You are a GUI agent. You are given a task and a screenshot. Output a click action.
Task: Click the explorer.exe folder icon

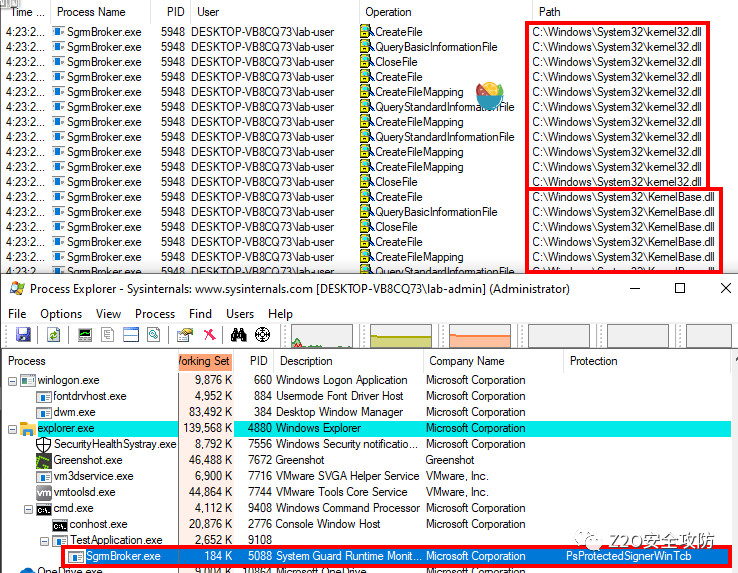coord(28,428)
